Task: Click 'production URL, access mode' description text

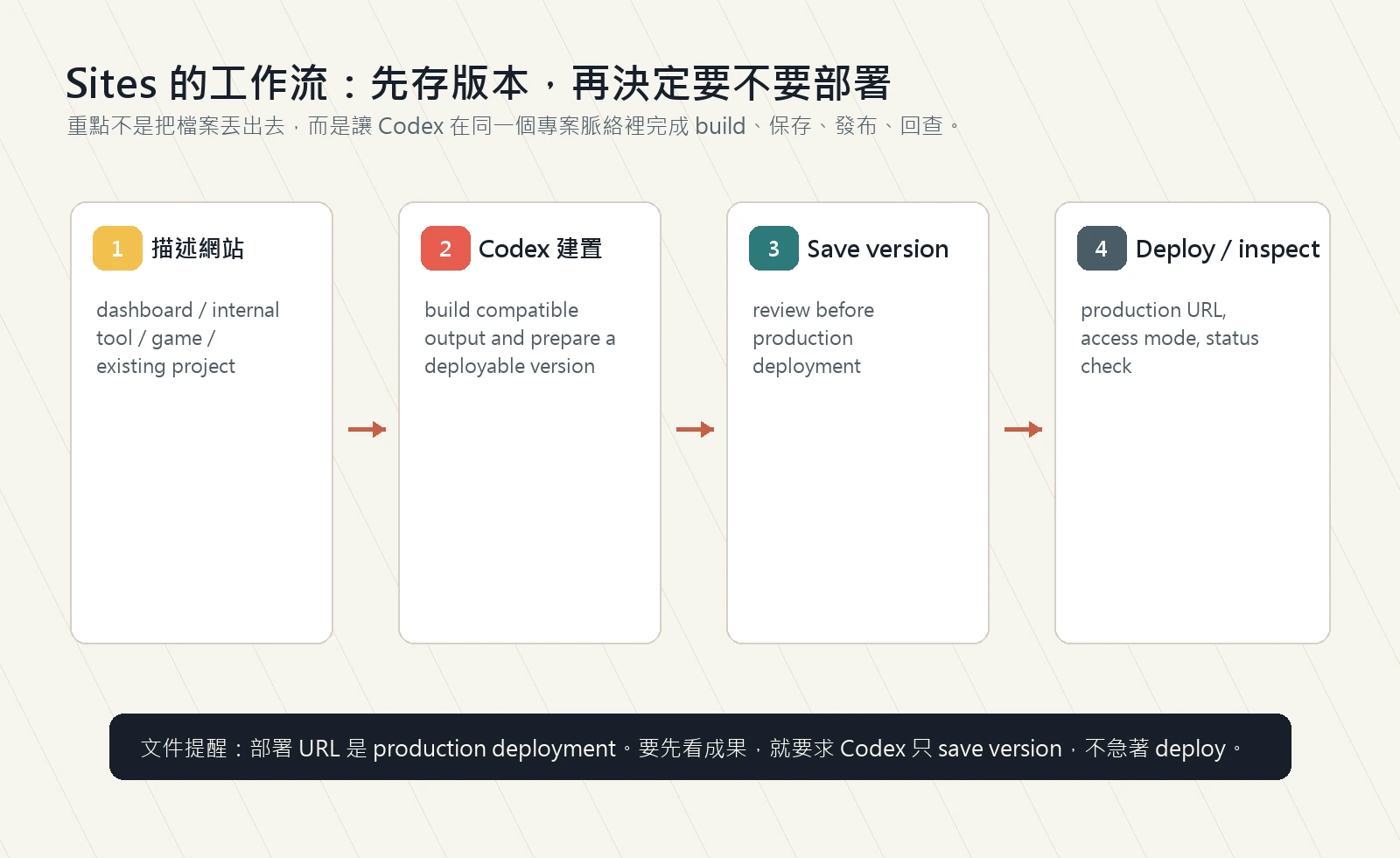Action: [1169, 338]
